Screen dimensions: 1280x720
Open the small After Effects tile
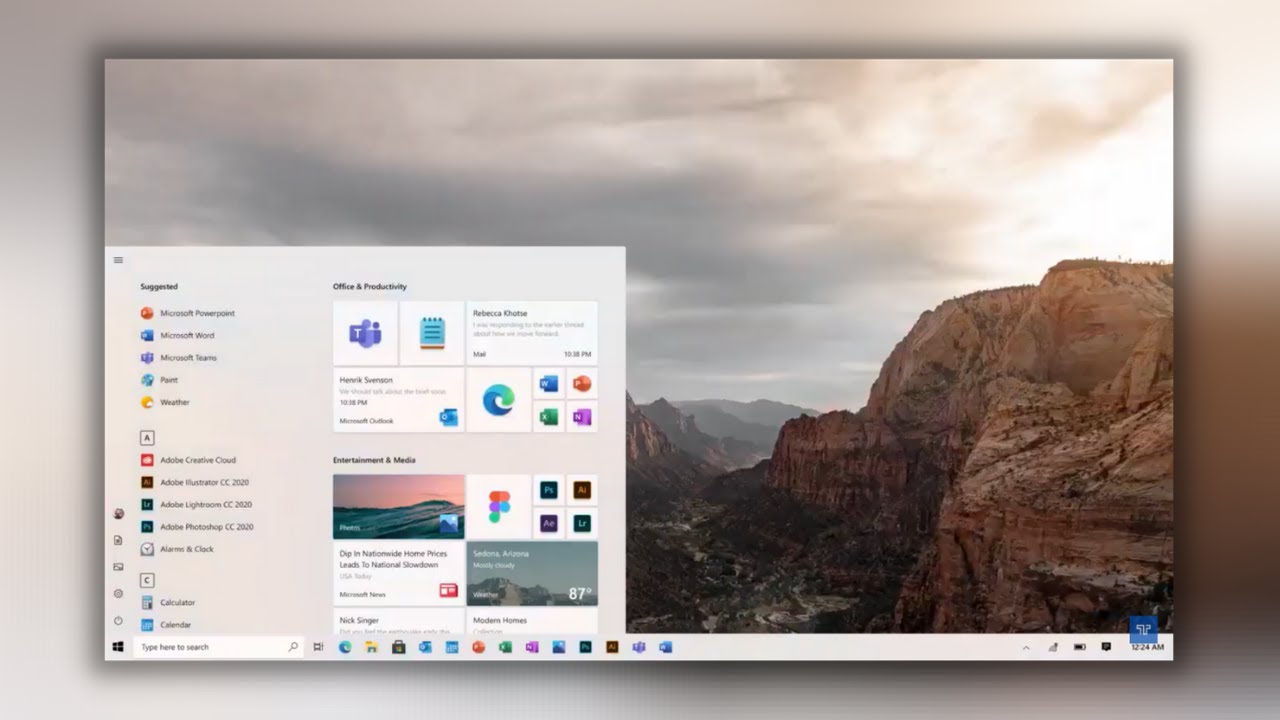tap(548, 523)
